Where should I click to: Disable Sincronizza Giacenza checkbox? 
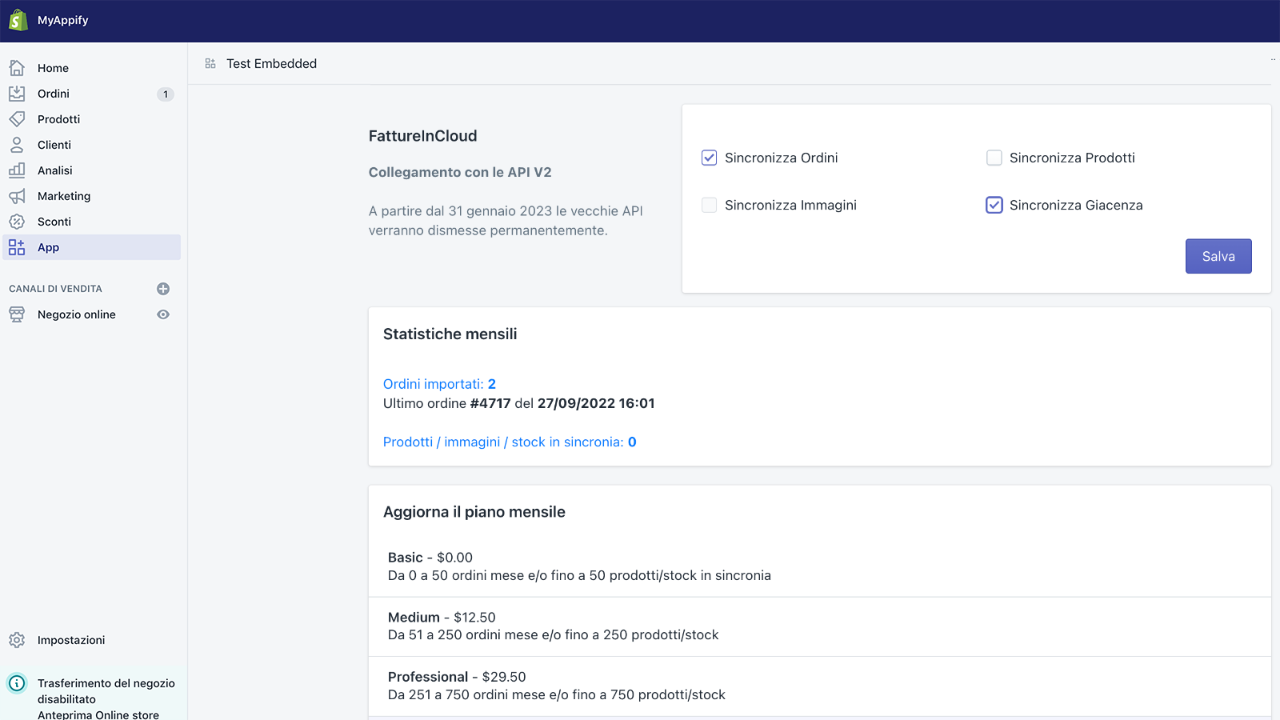[x=994, y=205]
